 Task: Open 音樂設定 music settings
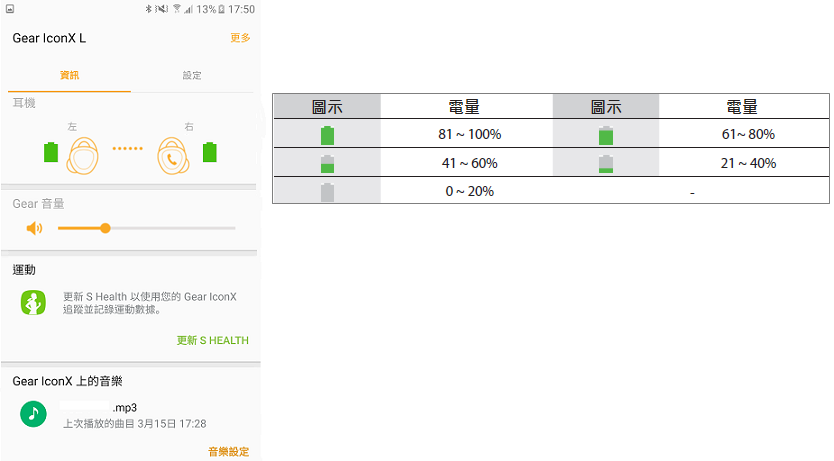(229, 451)
